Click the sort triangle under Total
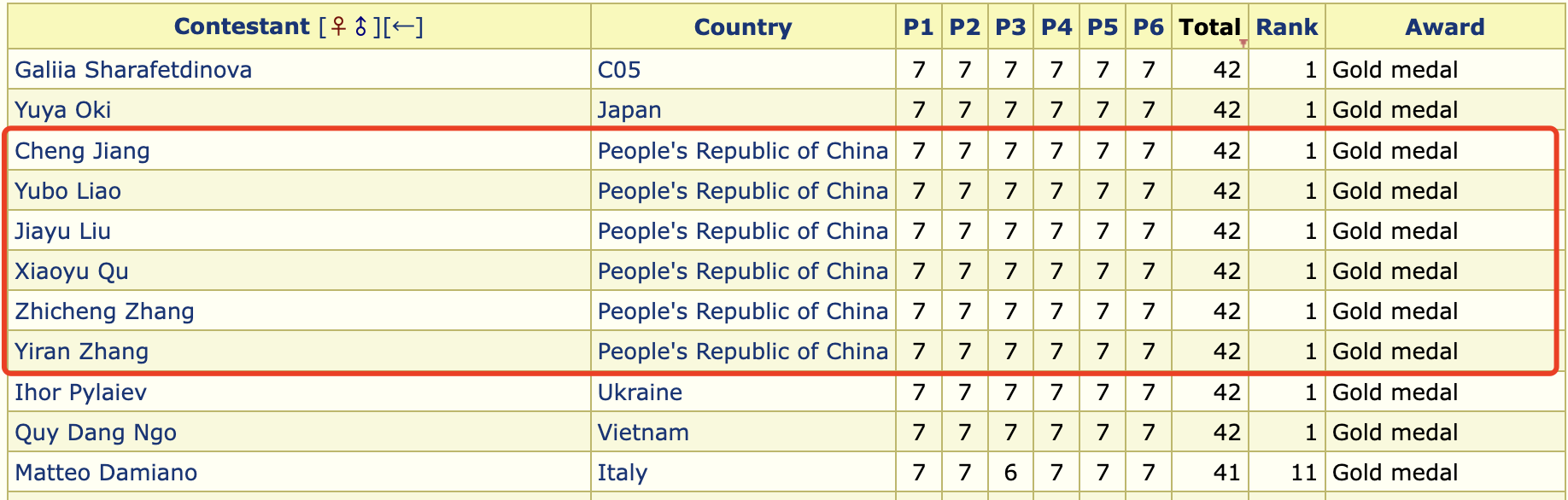This screenshot has width=1568, height=500. pyautogui.click(x=1243, y=43)
